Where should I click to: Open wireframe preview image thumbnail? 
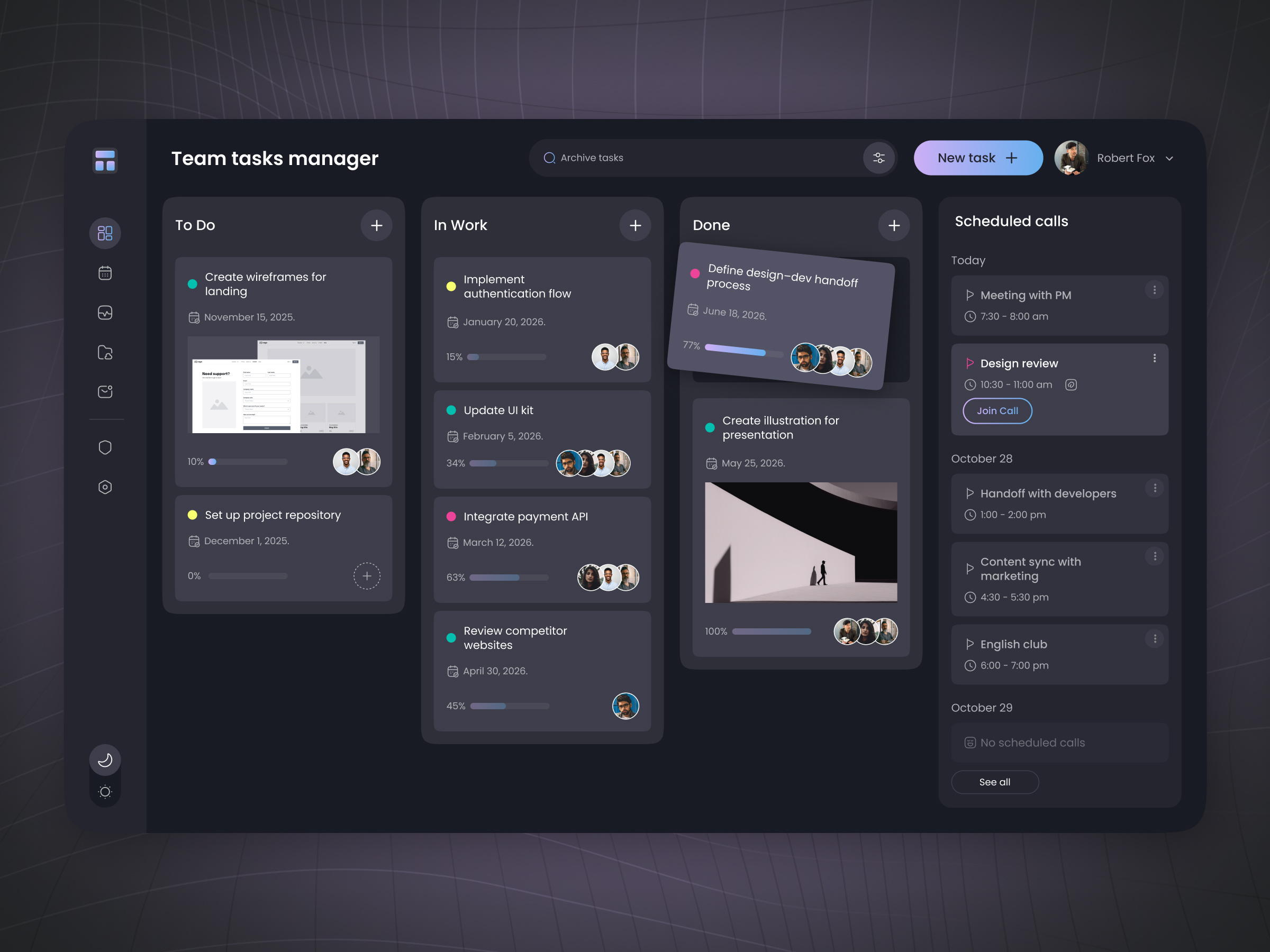point(284,385)
